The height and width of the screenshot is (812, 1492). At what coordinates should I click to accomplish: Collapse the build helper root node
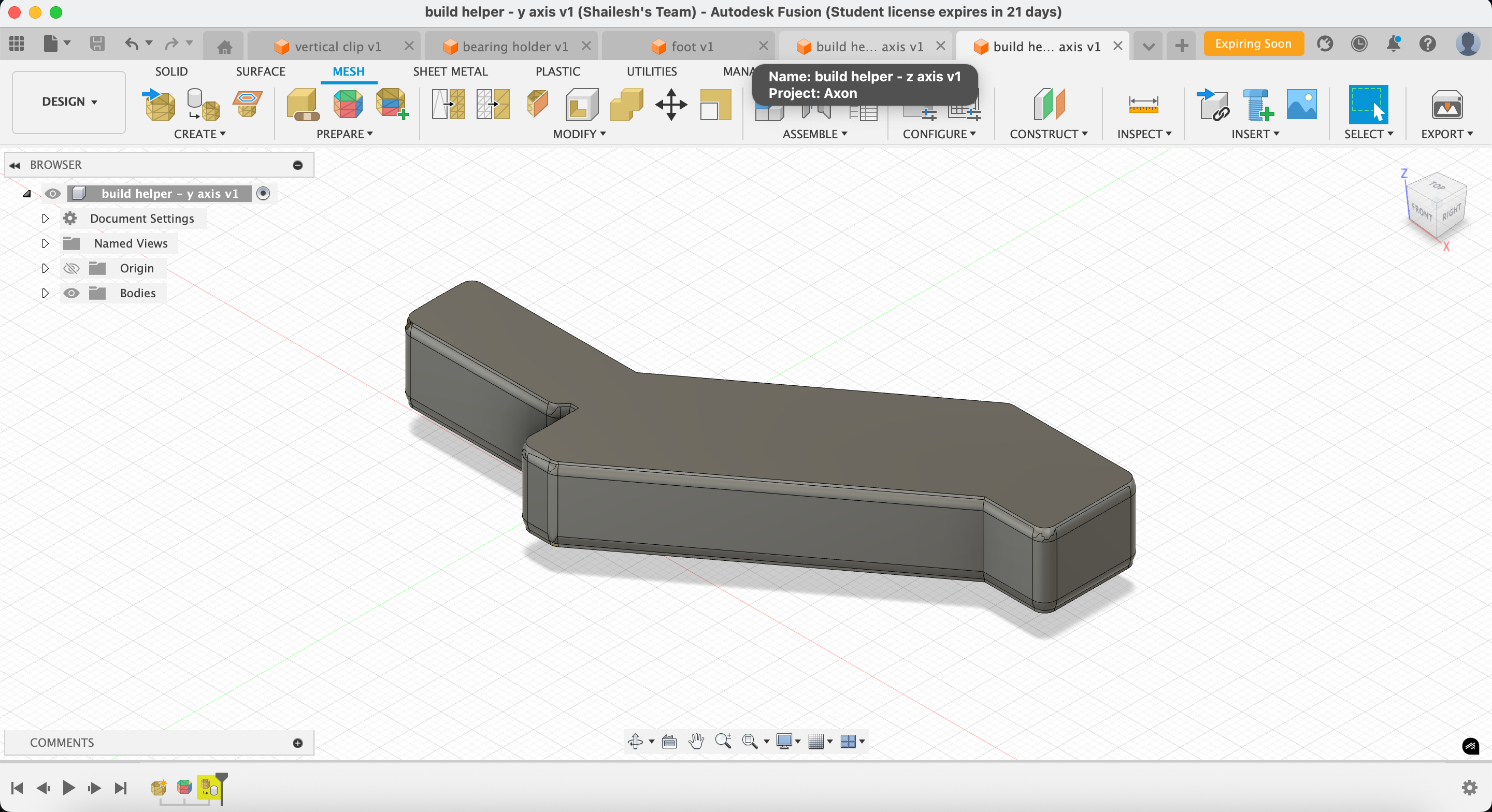point(26,194)
